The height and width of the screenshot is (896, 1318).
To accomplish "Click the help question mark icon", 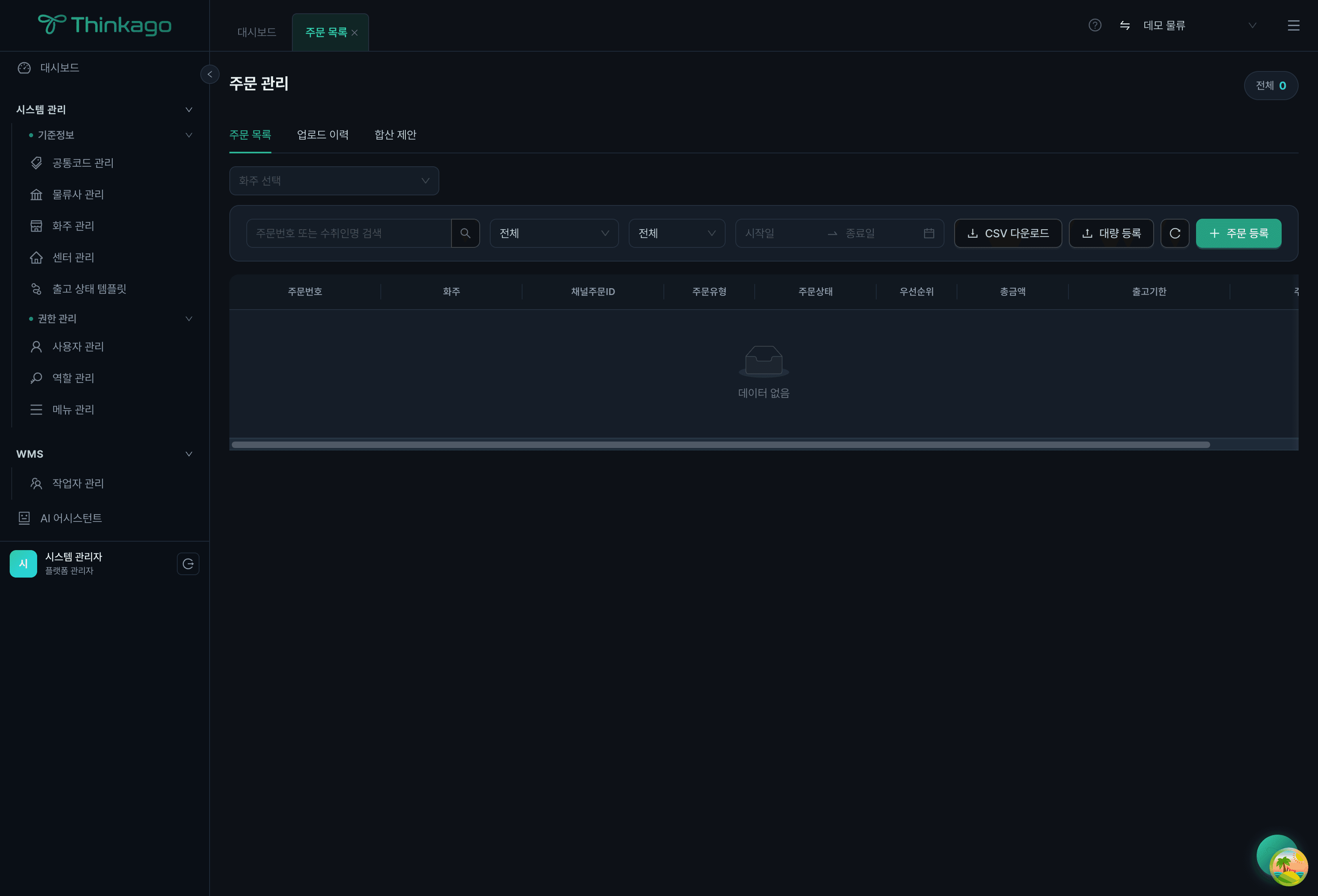I will coord(1095,25).
